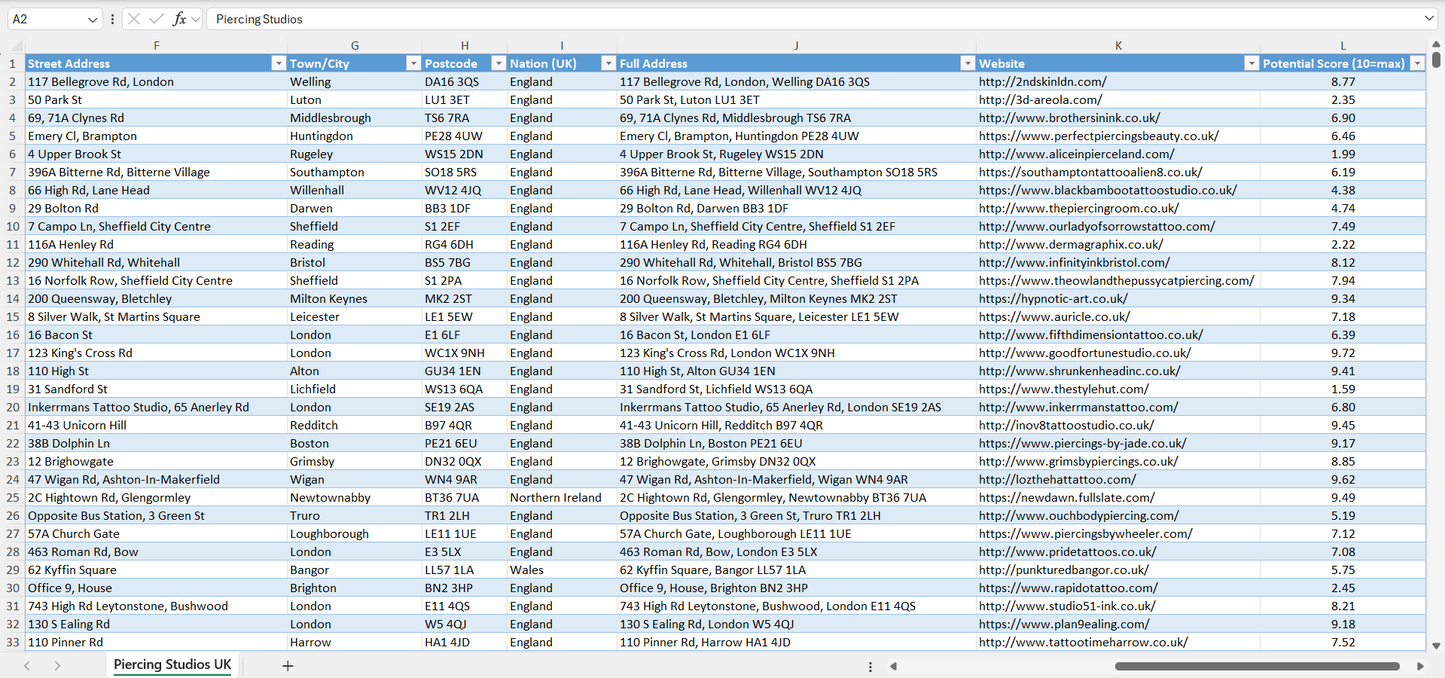The width and height of the screenshot is (1445, 678).
Task: Expand the formula bar with the chevron
Action: click(1429, 19)
